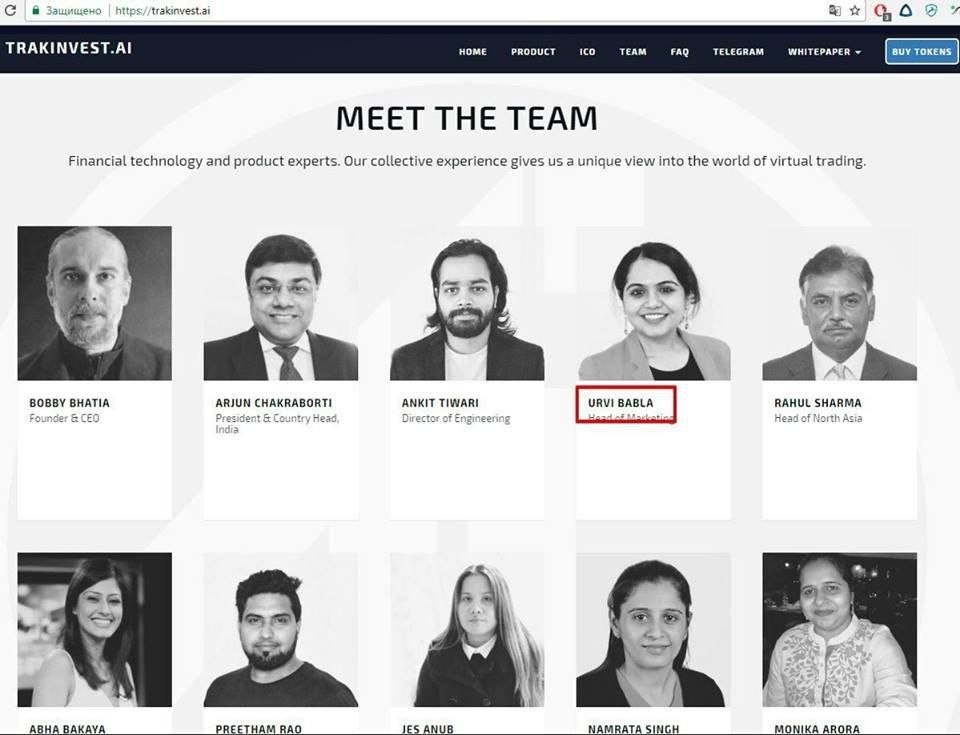This screenshot has height=735, width=960.
Task: Open the Telegram nav link
Action: [738, 52]
